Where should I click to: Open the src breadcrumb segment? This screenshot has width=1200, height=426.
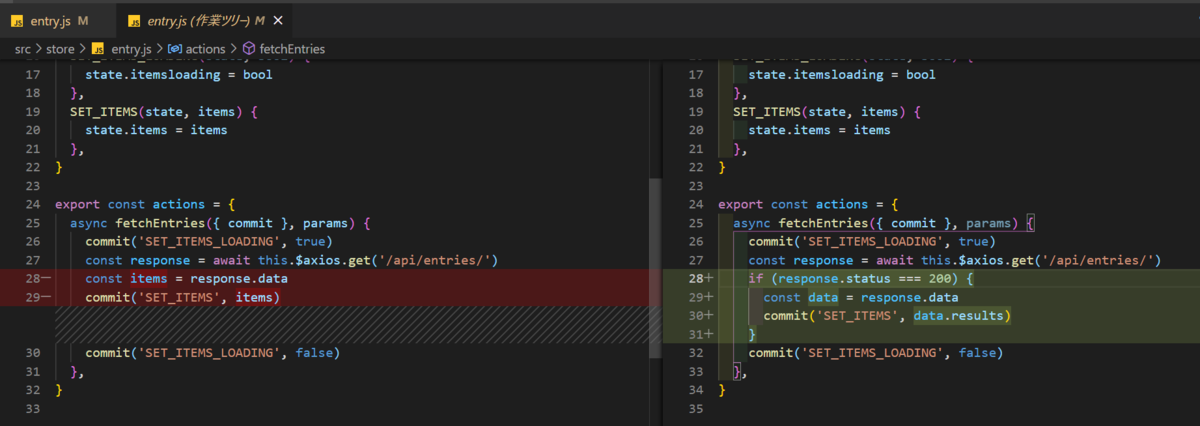click(x=23, y=48)
